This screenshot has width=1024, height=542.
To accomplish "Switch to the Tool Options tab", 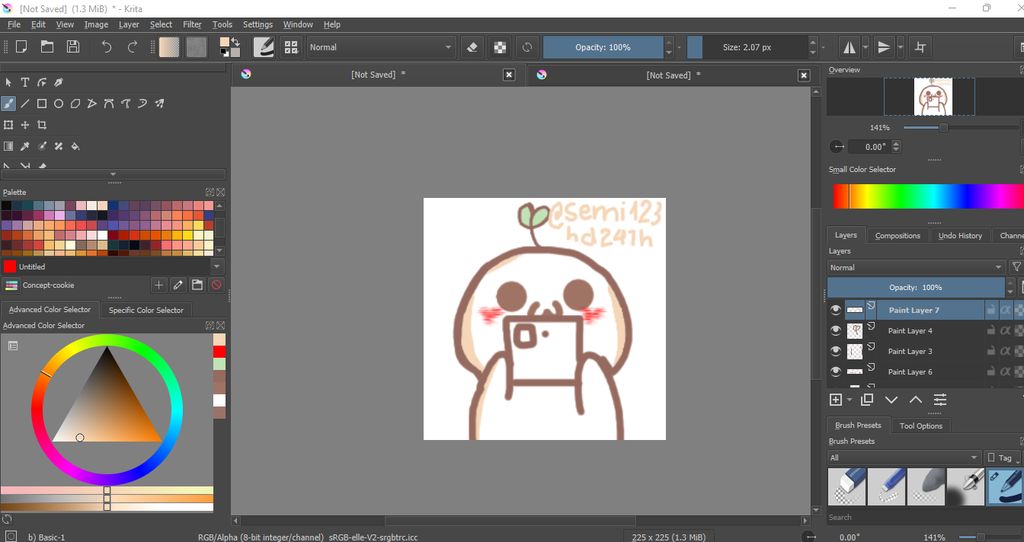I will click(921, 426).
